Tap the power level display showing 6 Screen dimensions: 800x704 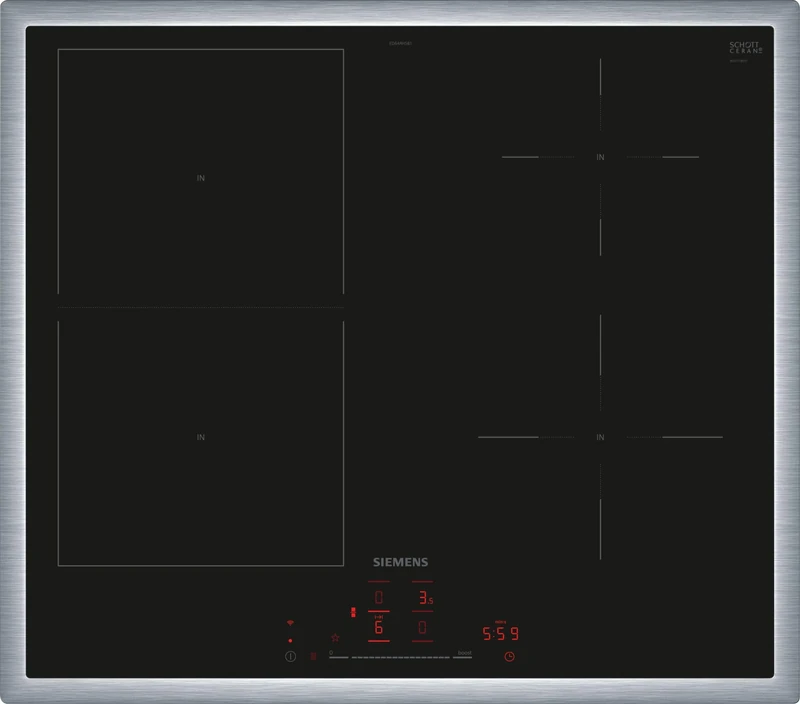coord(377,627)
